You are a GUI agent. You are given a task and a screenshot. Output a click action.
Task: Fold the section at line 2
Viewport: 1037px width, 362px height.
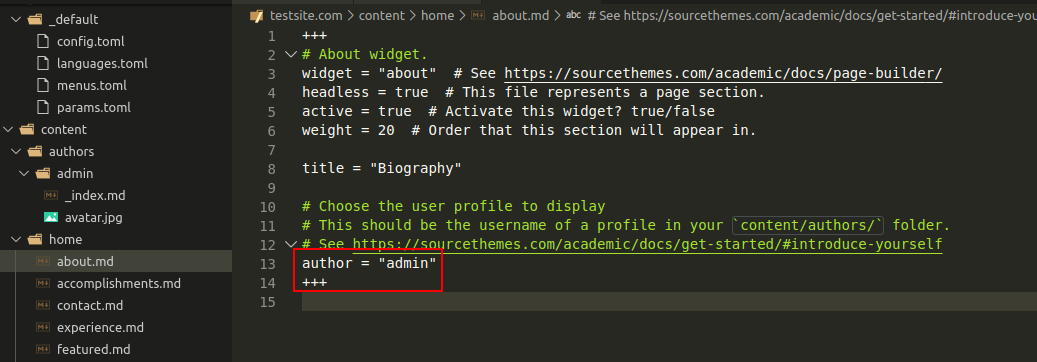290,54
